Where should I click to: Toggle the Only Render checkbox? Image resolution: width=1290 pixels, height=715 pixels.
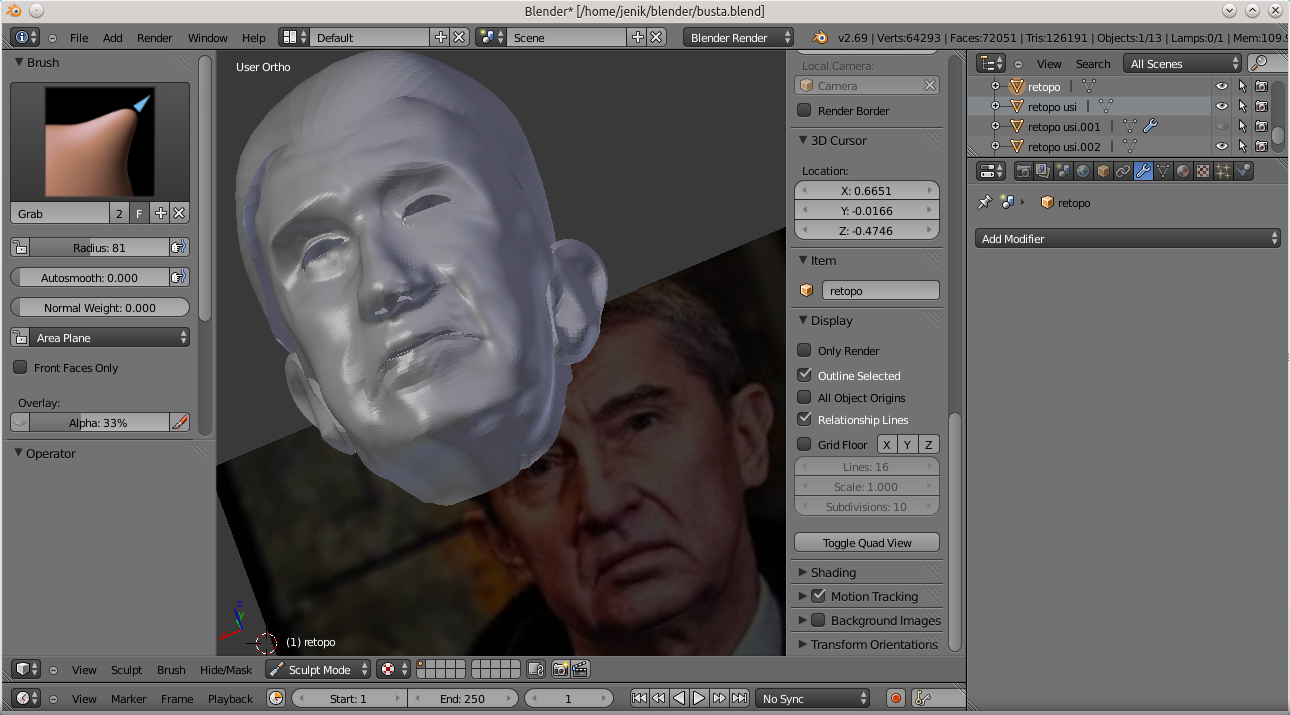804,351
